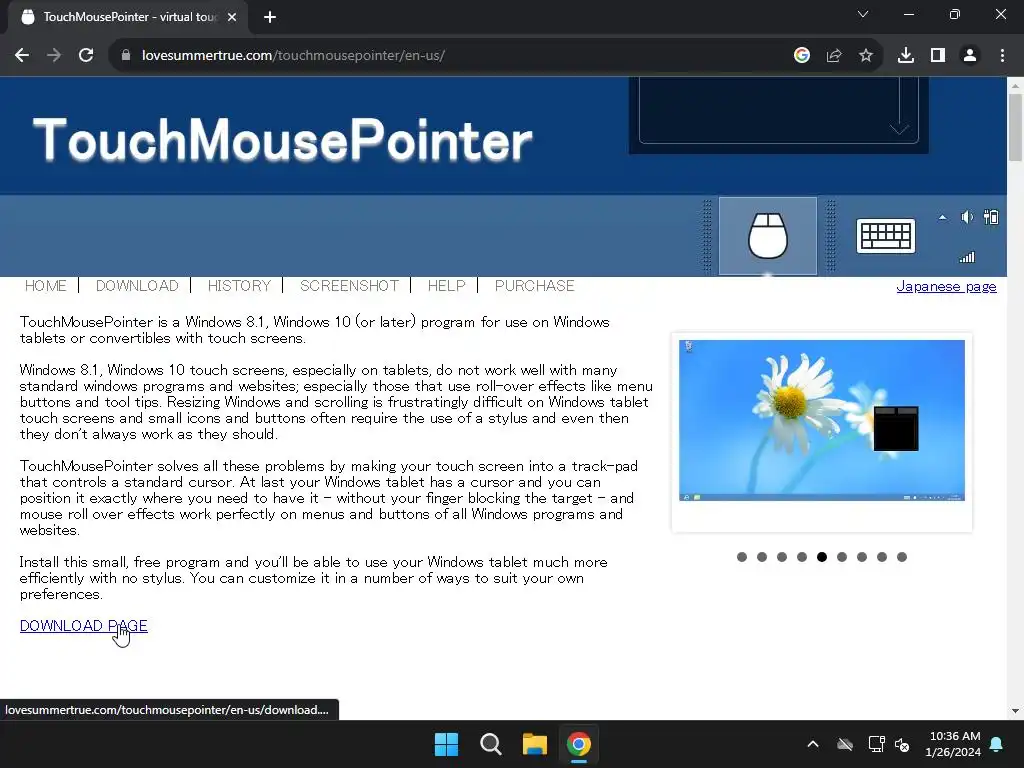1024x768 pixels.
Task: Click the Chrome taskbar icon
Action: coord(579,744)
